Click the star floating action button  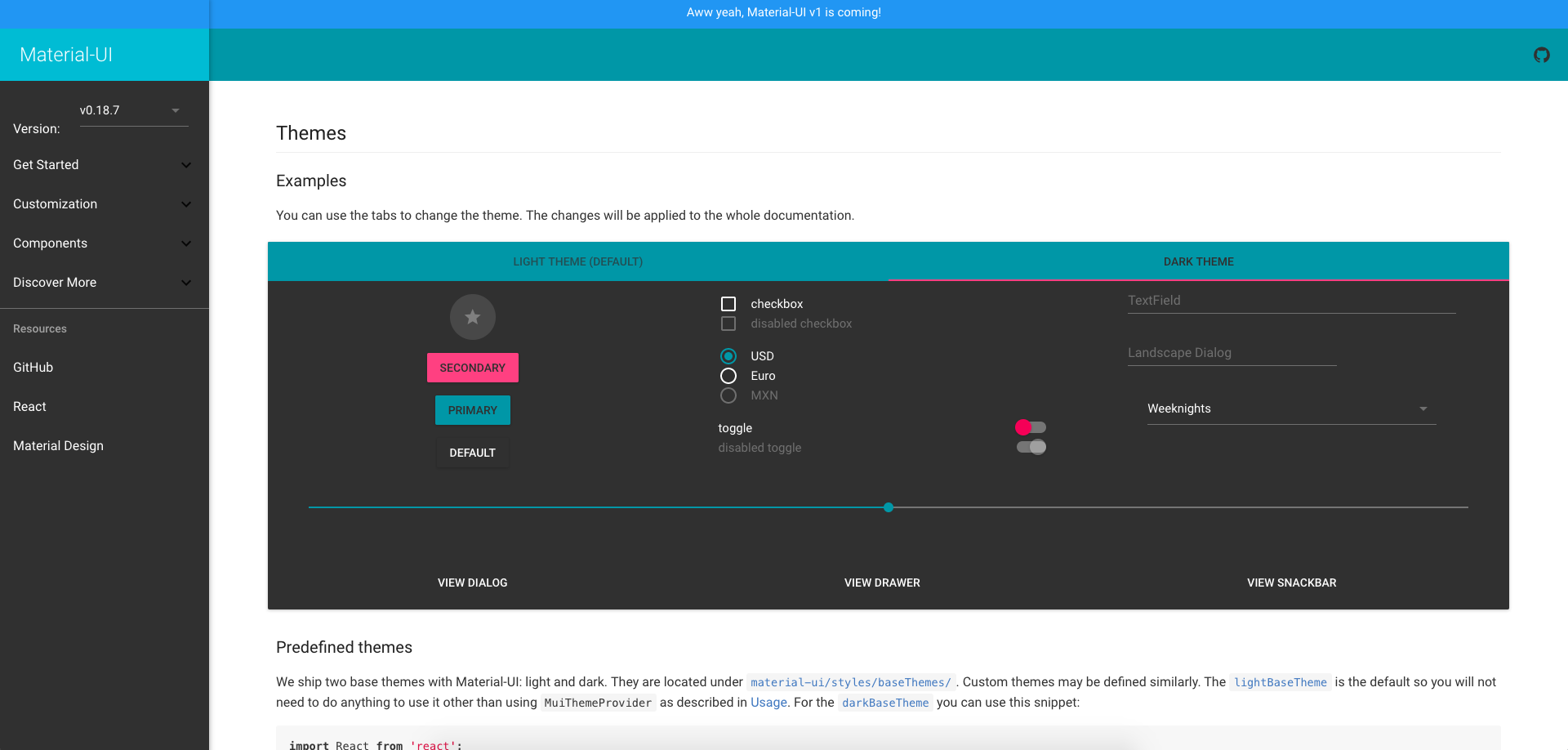point(473,317)
